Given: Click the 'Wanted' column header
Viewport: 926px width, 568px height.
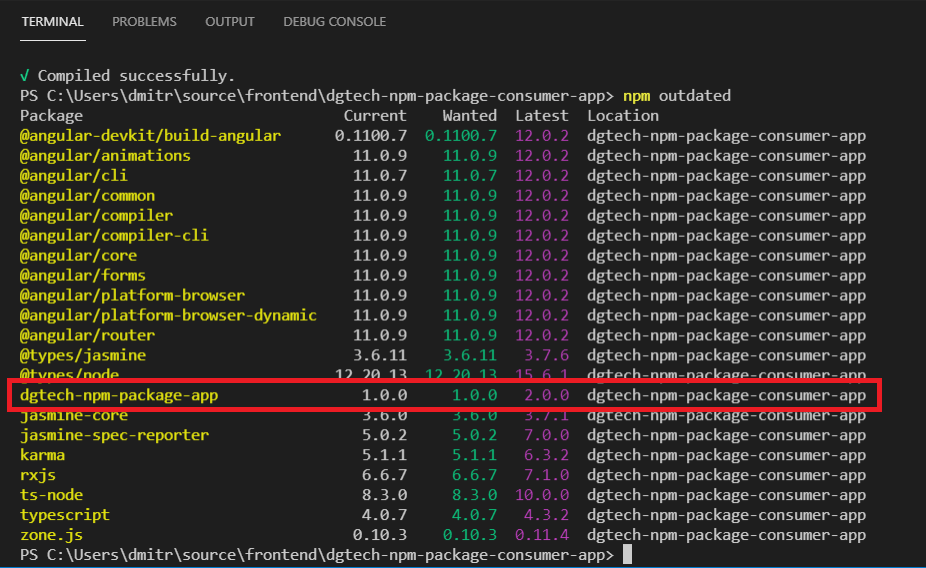Looking at the screenshot, I should click(x=469, y=116).
